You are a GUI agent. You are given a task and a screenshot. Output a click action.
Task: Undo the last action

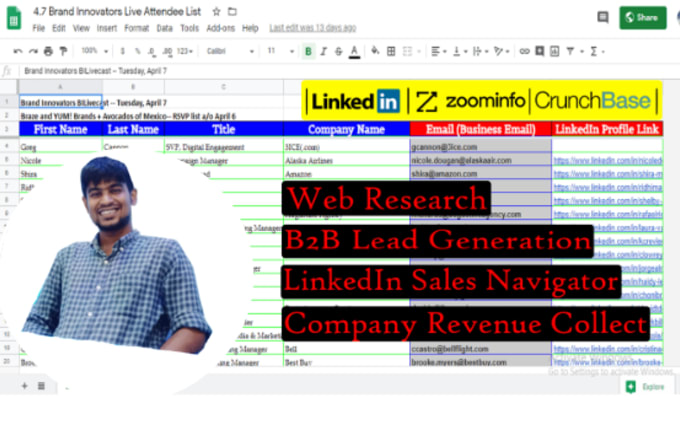[18, 51]
